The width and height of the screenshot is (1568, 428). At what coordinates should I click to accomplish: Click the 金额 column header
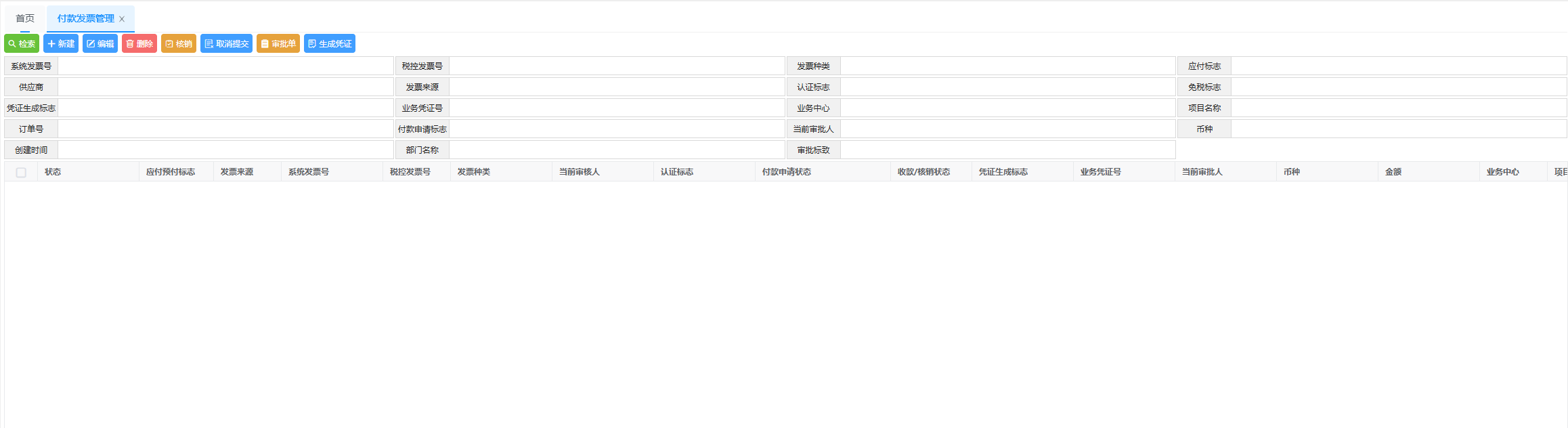click(1393, 172)
